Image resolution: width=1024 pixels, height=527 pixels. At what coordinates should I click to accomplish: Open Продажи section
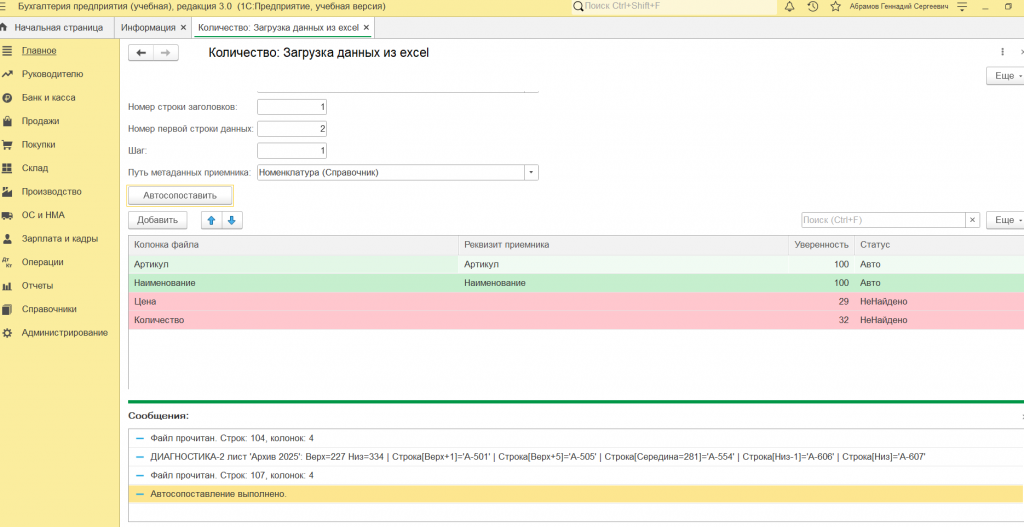tap(40, 121)
